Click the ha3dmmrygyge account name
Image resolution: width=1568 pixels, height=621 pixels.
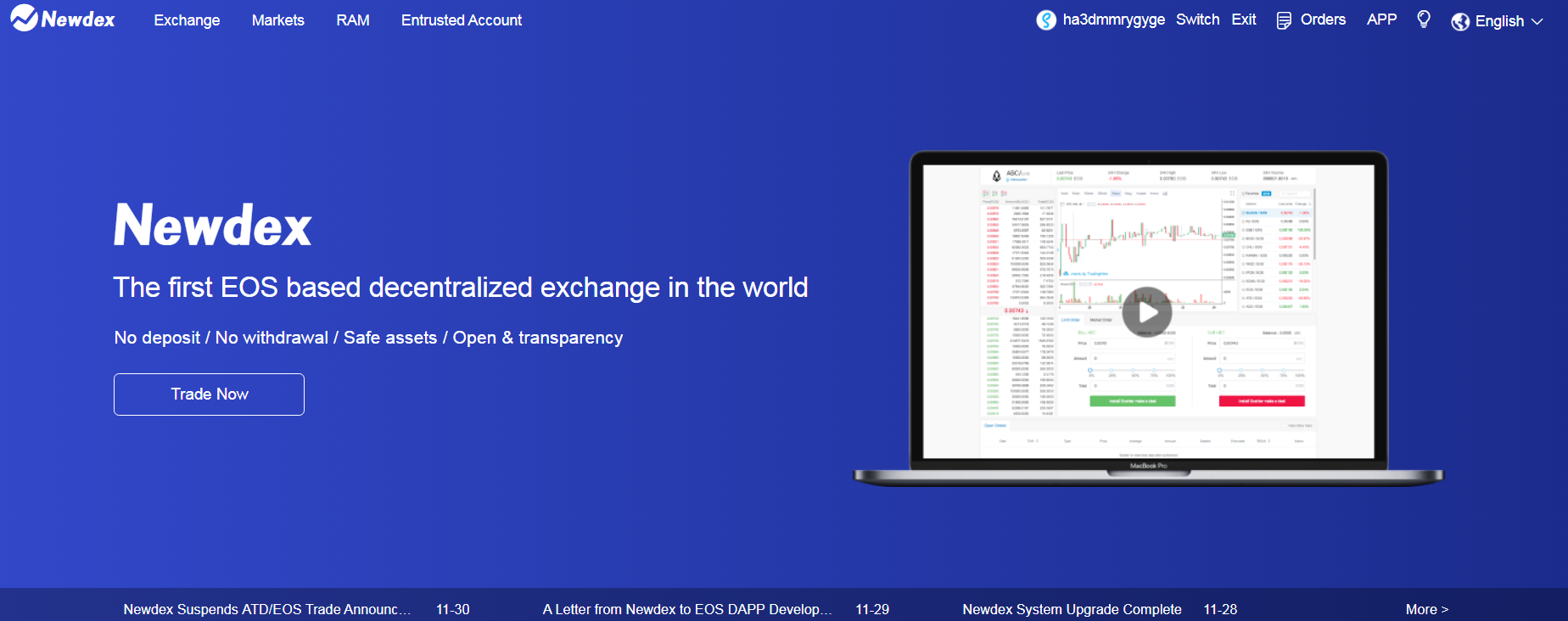coord(1113,20)
